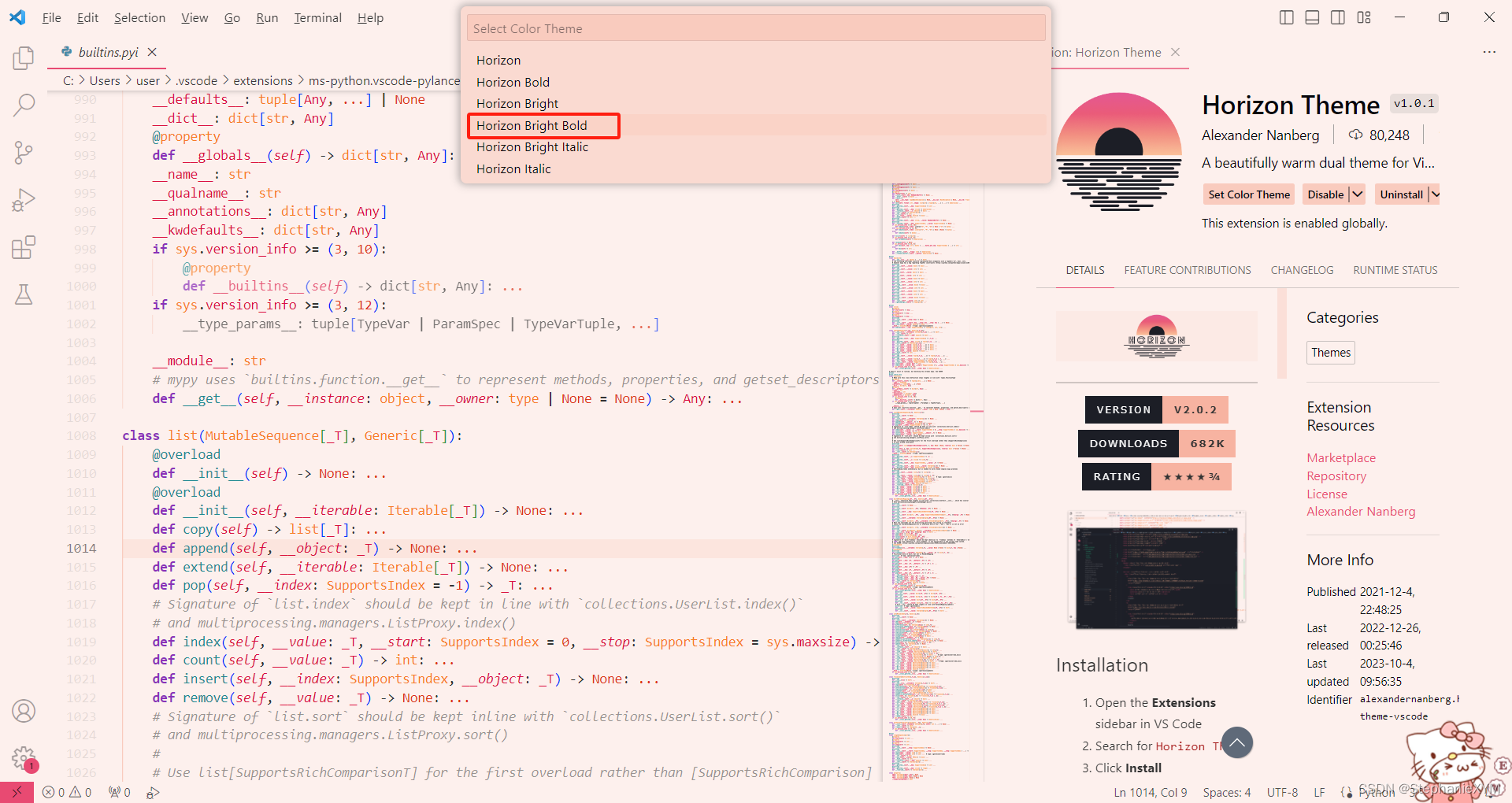Click the extension install count cloud icon

(x=1355, y=135)
